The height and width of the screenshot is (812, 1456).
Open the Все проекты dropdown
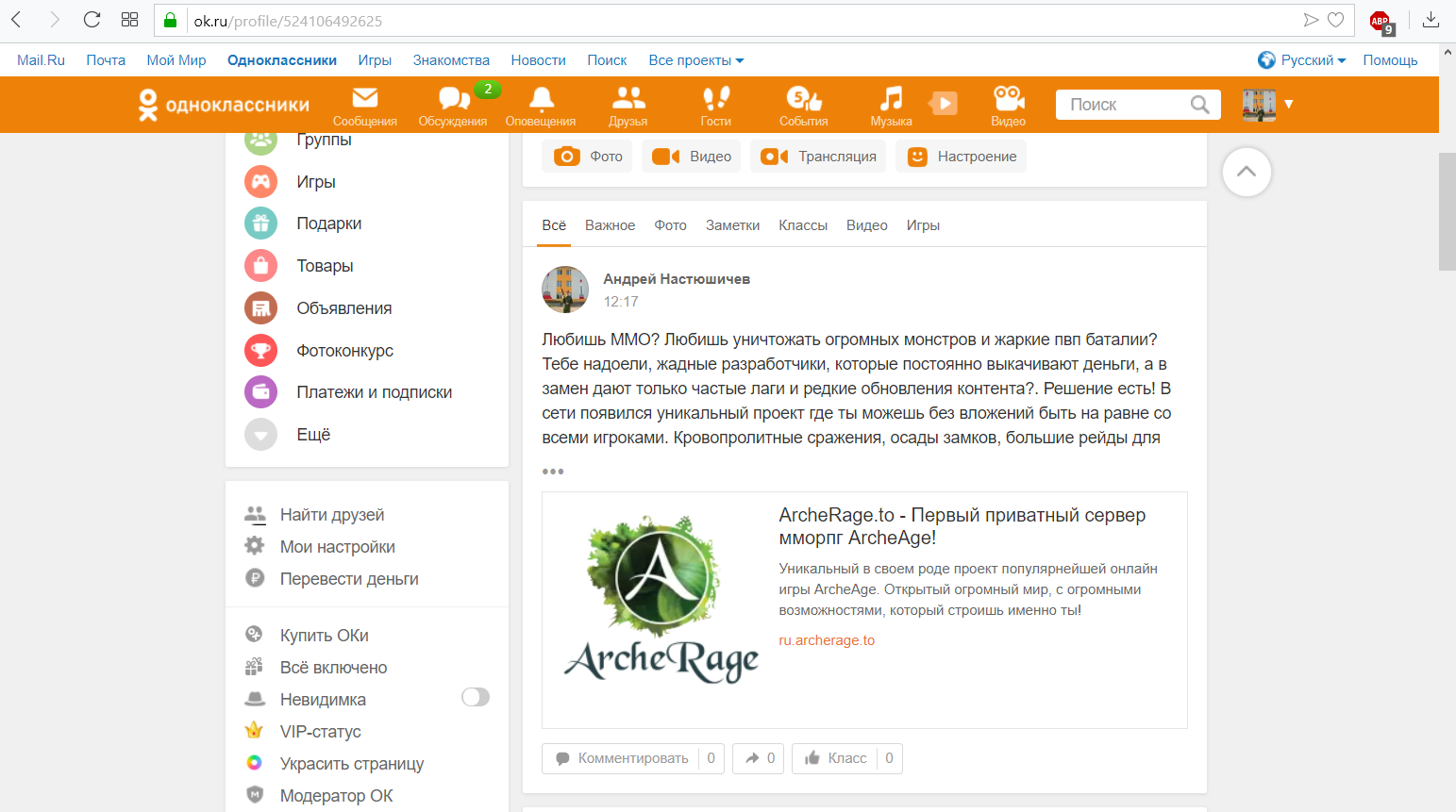(696, 60)
